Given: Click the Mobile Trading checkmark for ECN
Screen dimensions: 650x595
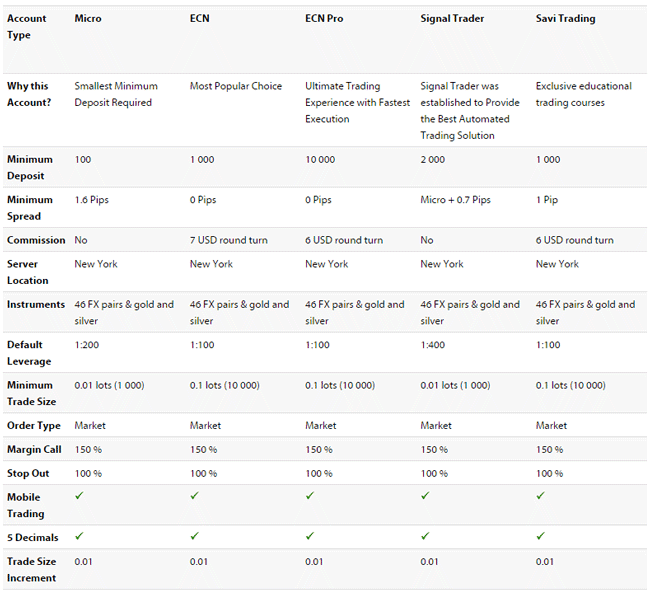Looking at the screenshot, I should coord(194,495).
